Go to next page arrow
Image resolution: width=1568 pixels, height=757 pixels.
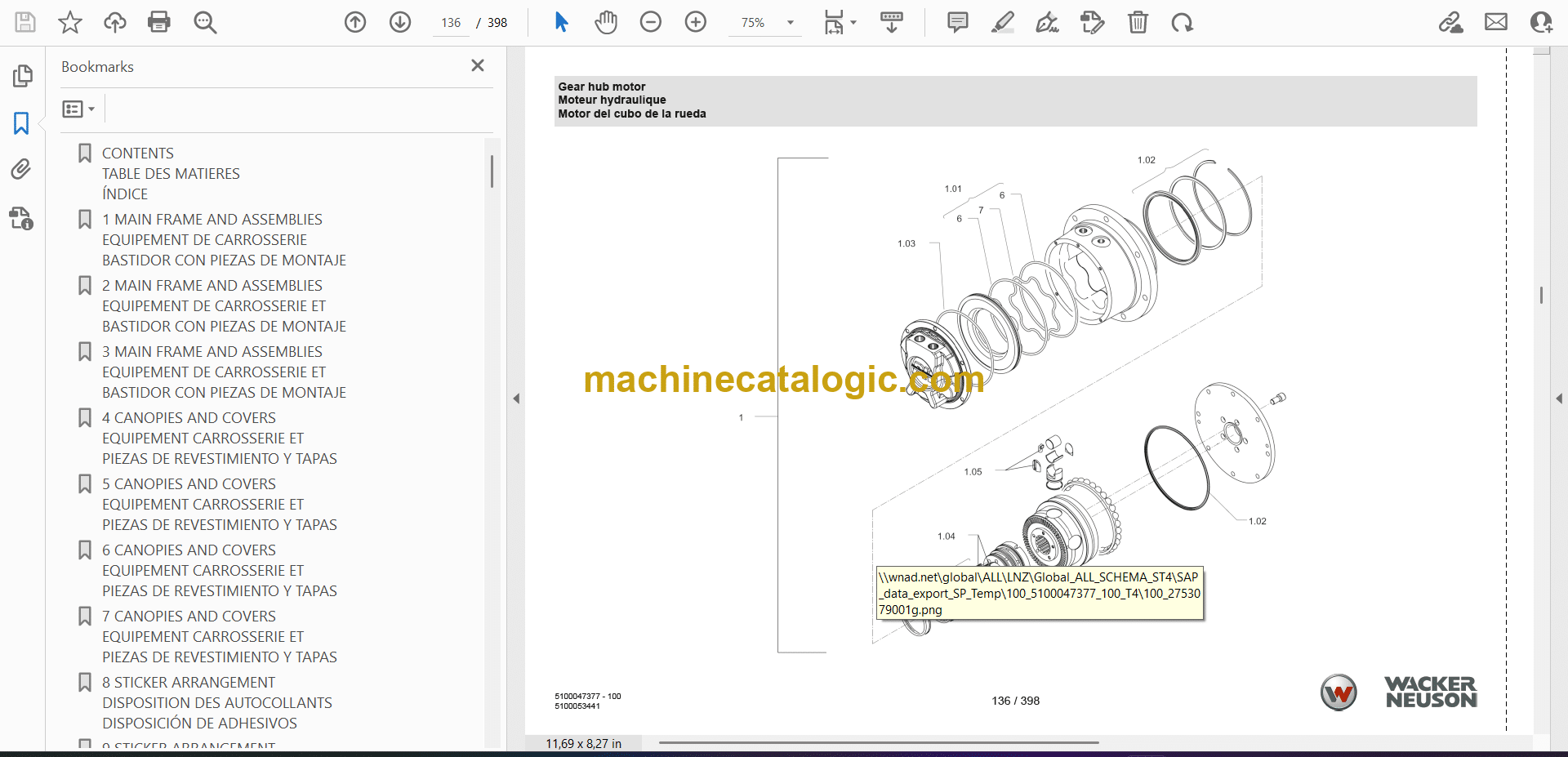pyautogui.click(x=400, y=22)
